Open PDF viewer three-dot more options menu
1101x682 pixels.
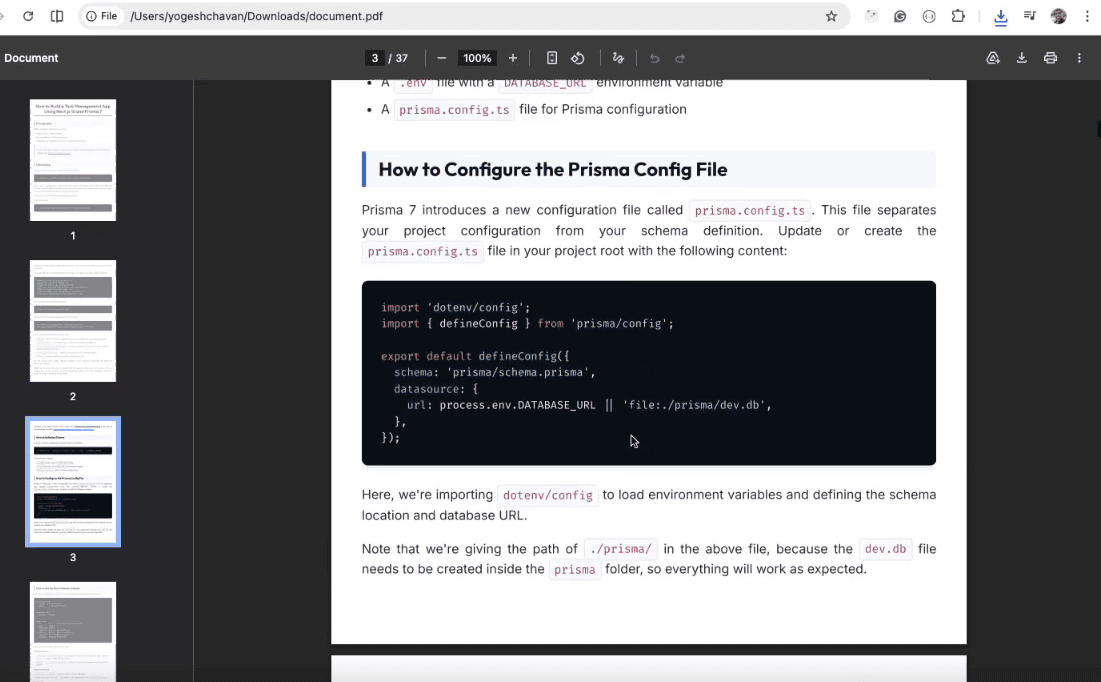[1079, 58]
